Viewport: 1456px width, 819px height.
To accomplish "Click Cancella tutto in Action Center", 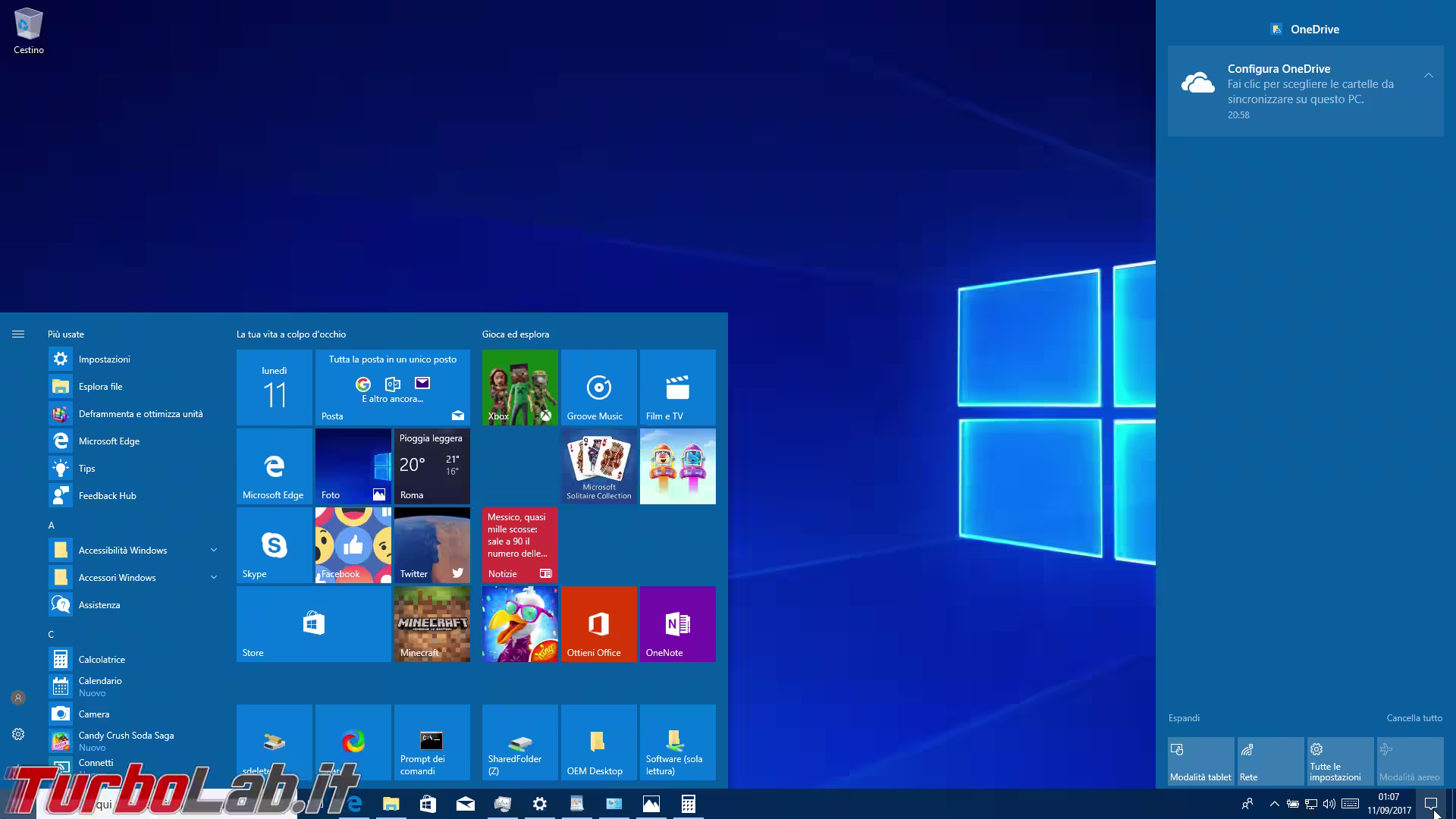I will (1414, 717).
